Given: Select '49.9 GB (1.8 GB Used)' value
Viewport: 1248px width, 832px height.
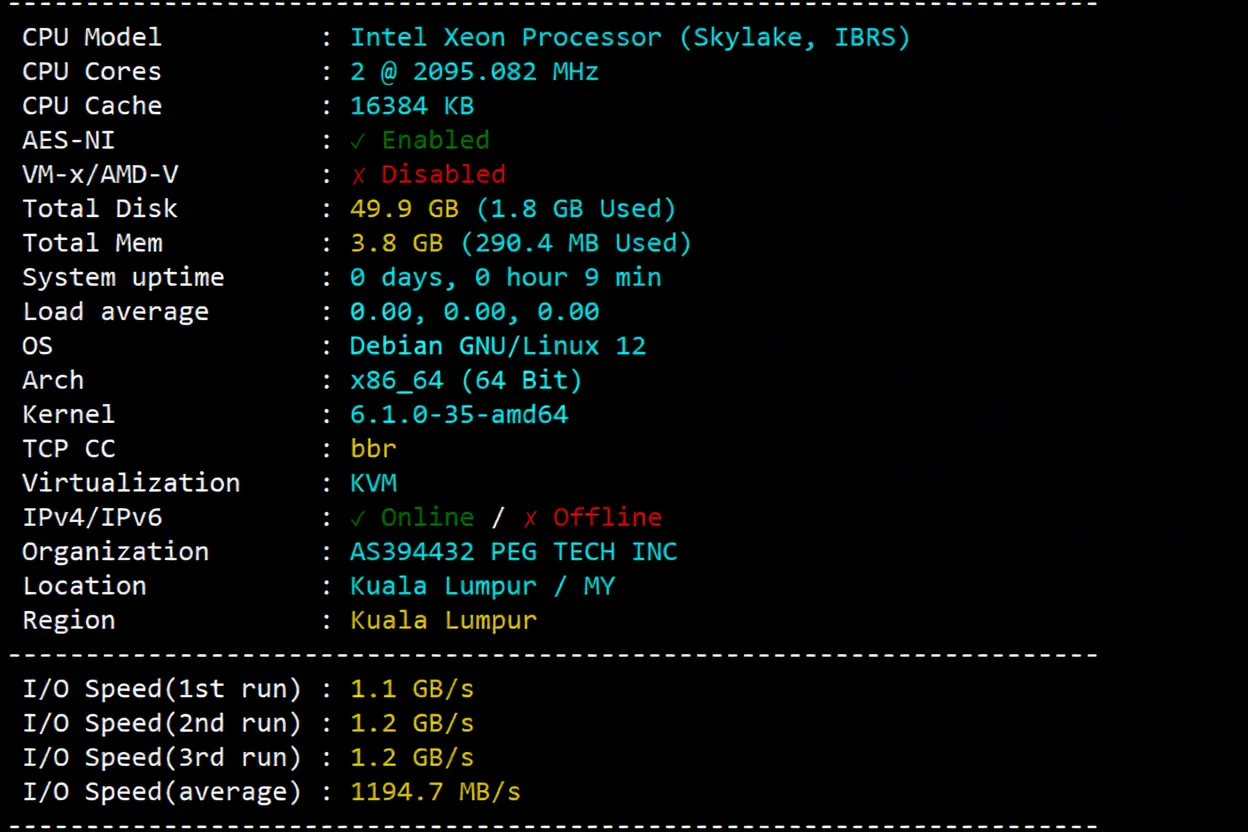Looking at the screenshot, I should pyautogui.click(x=513, y=210).
